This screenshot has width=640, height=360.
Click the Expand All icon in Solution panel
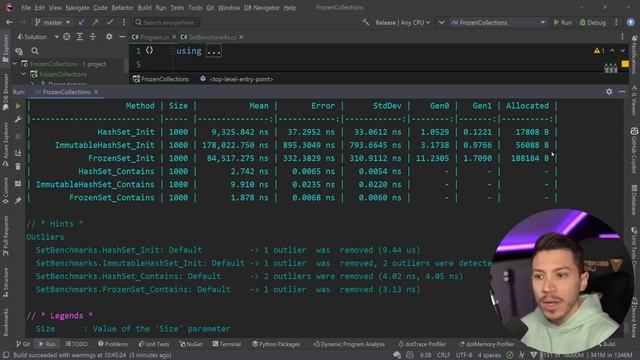point(80,37)
